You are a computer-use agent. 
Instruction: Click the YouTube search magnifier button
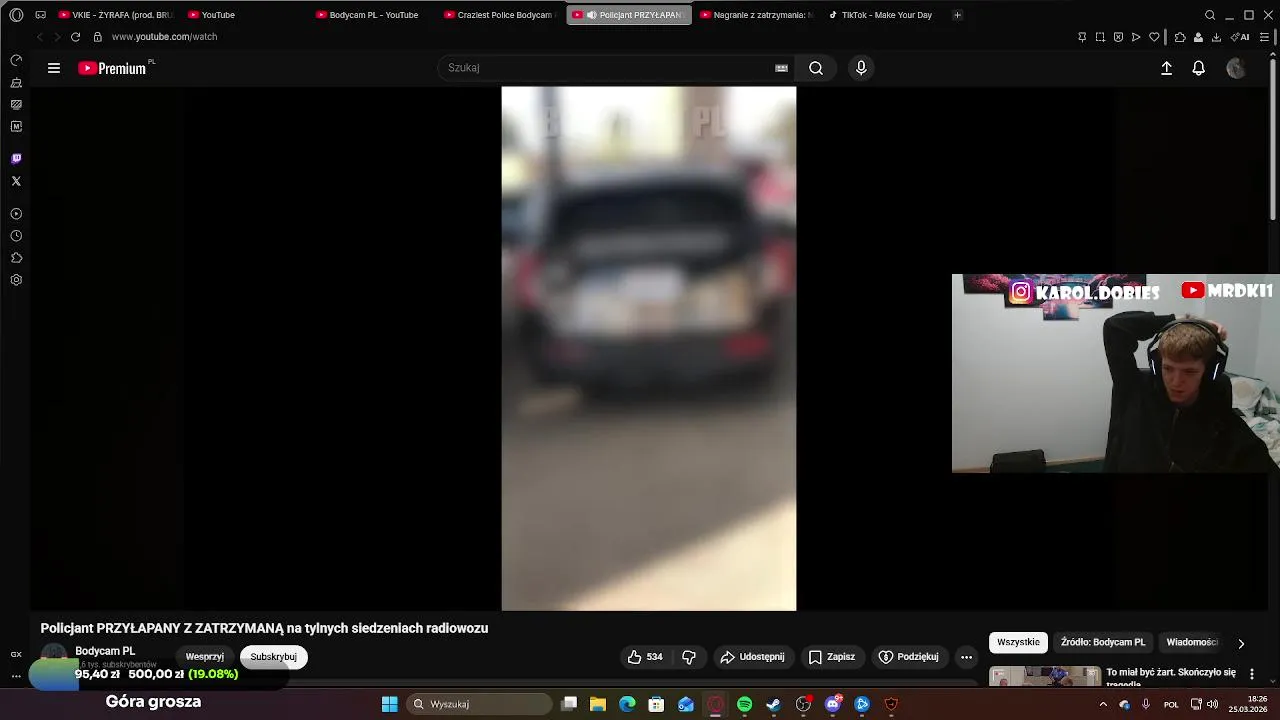coord(816,68)
